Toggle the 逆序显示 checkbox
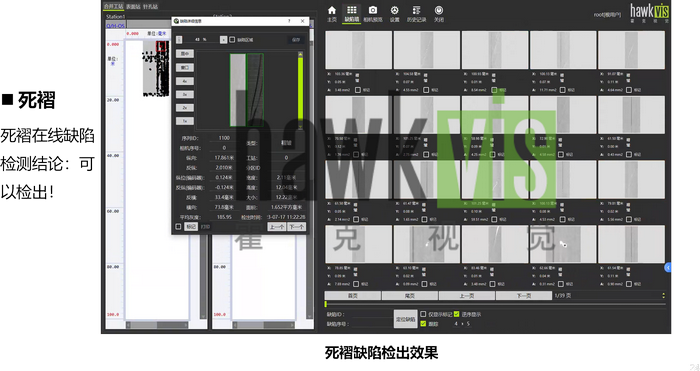 click(457, 314)
